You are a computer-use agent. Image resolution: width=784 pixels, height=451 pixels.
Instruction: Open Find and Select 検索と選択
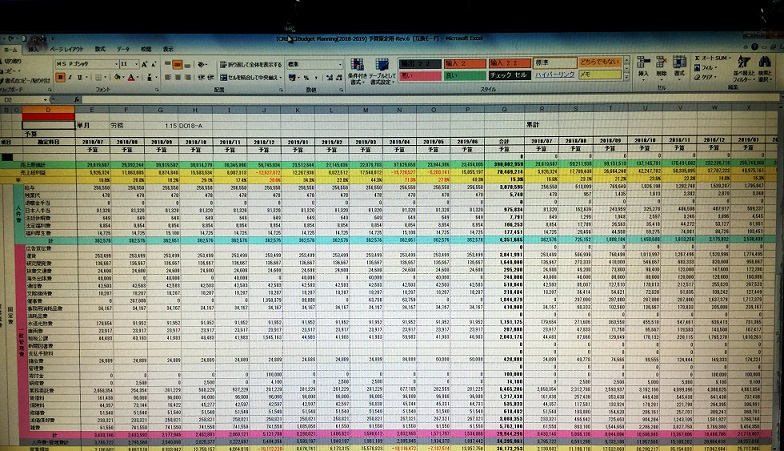(x=764, y=69)
